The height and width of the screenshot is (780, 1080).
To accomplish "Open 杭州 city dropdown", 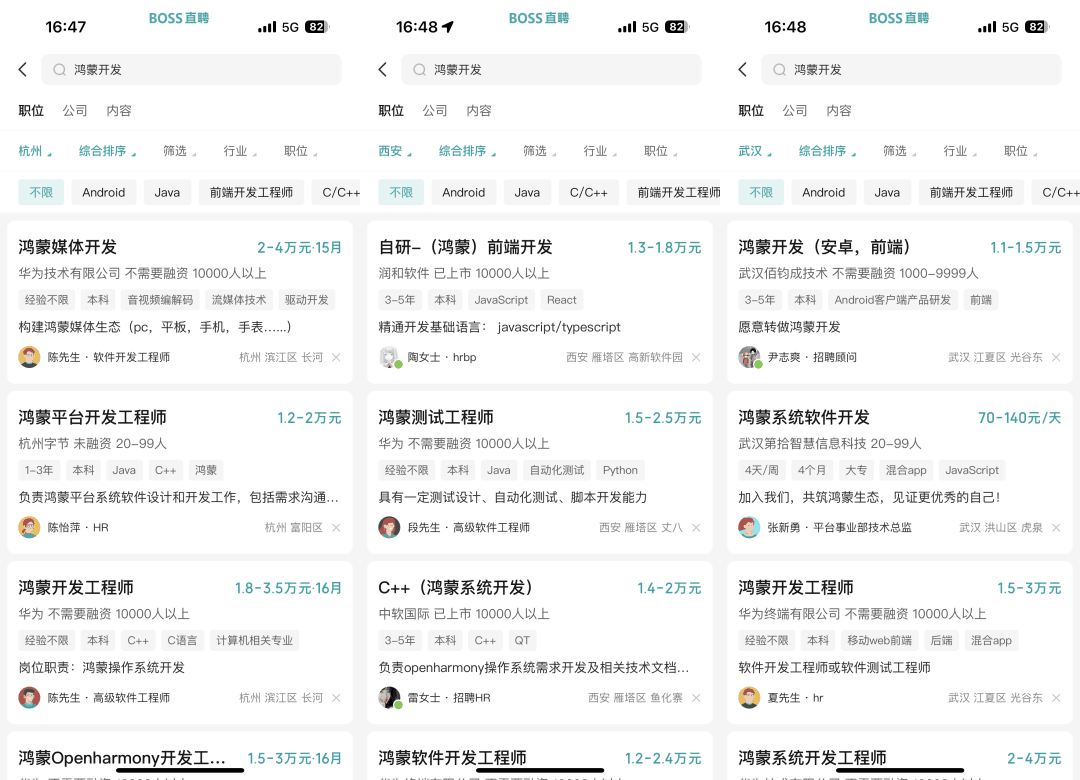I will [34, 151].
